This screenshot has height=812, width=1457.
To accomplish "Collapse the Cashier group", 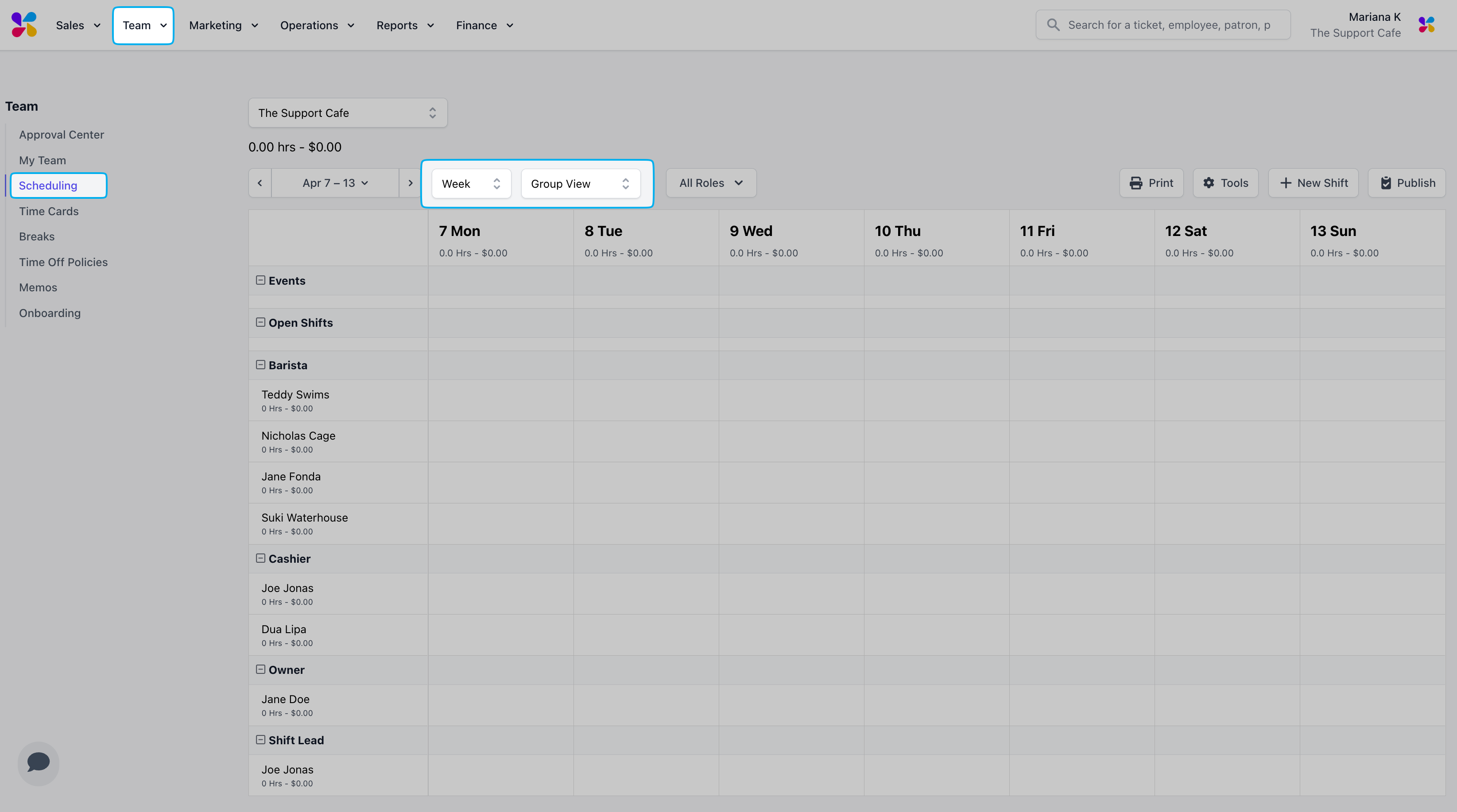I will (260, 558).
